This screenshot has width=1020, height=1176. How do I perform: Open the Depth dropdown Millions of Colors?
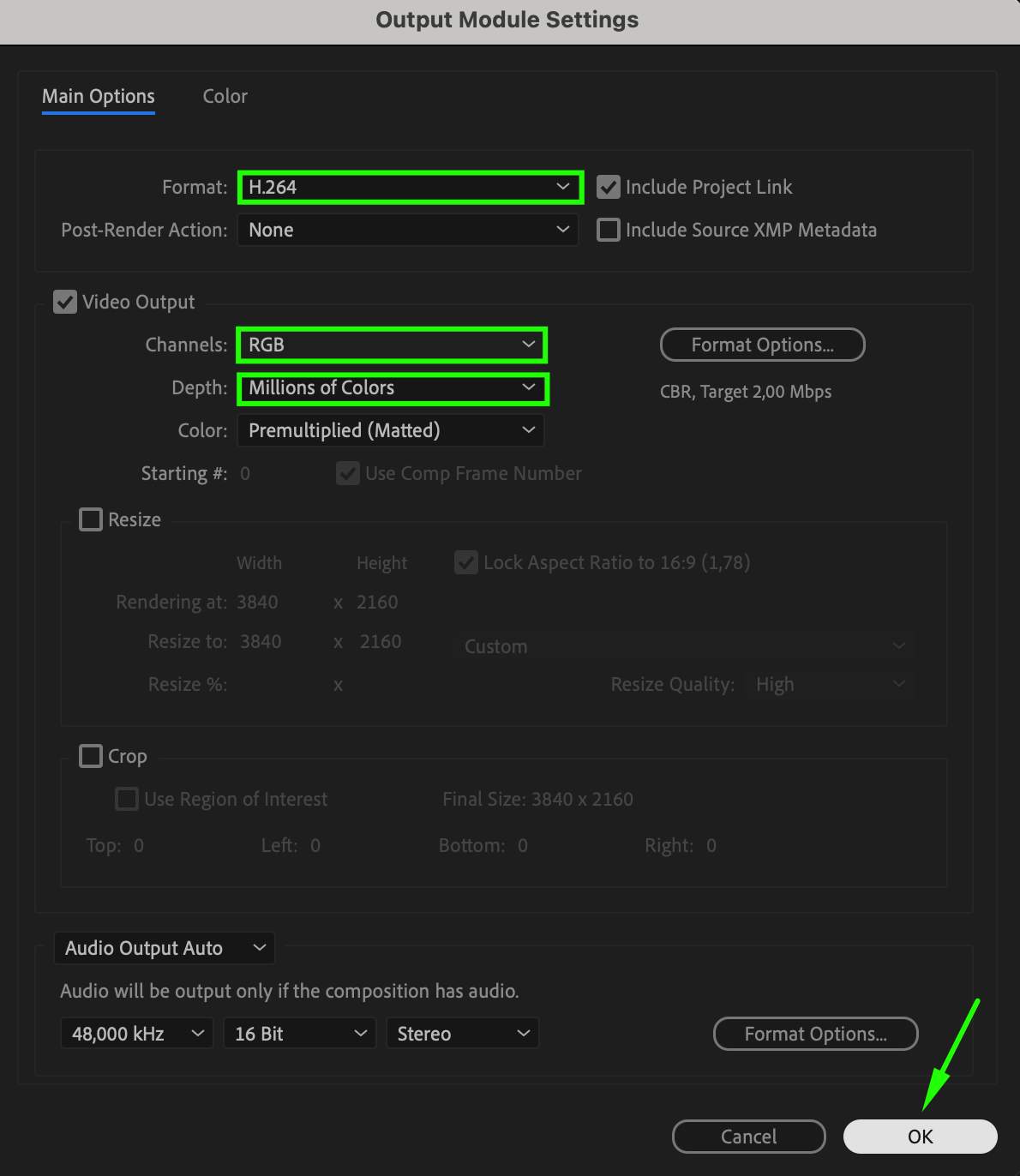tap(392, 388)
